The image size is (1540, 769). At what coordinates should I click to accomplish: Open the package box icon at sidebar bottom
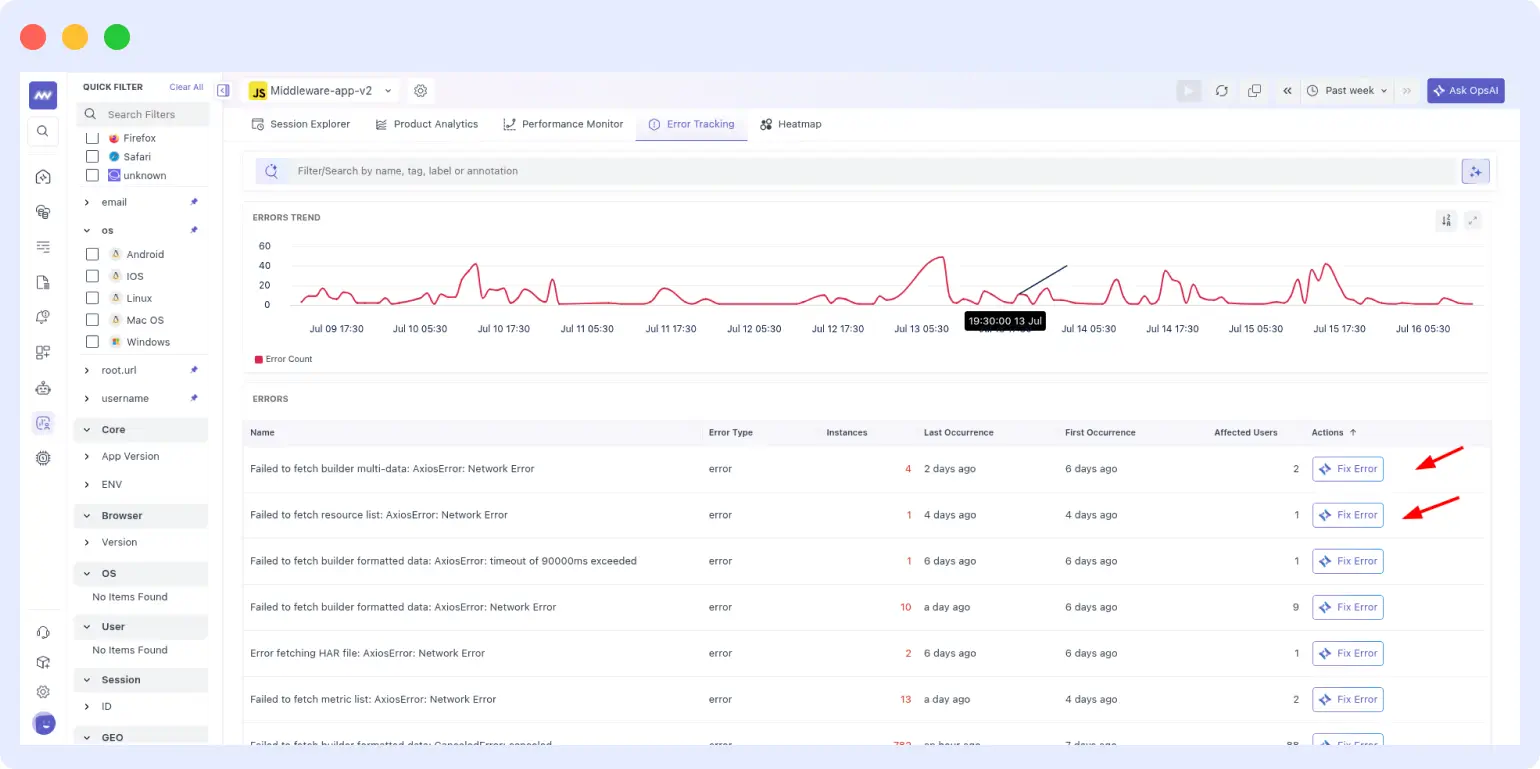[x=43, y=662]
